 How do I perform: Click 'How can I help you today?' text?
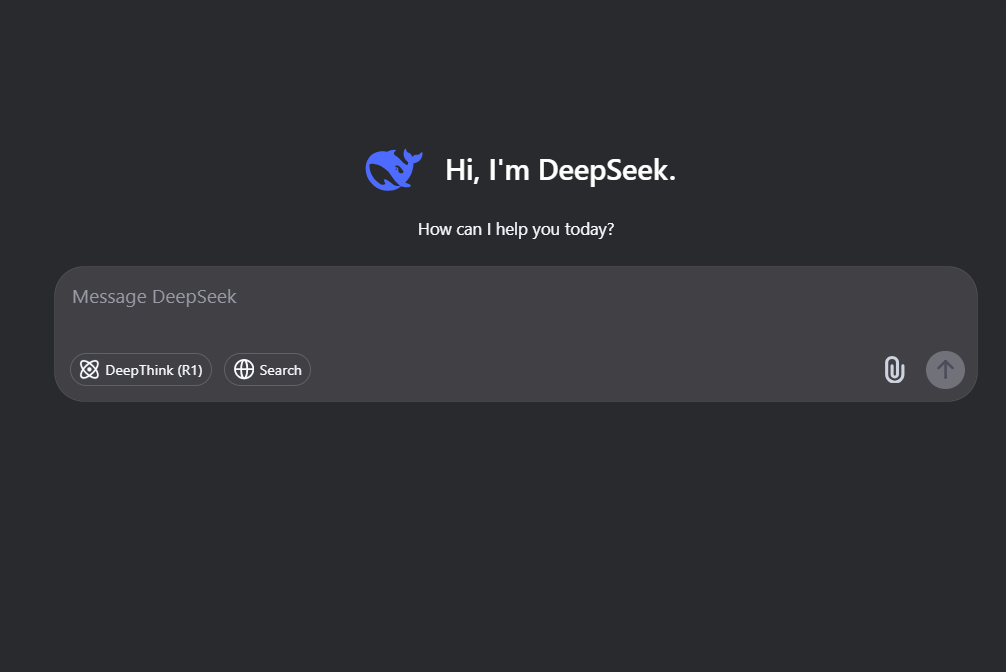(x=516, y=229)
